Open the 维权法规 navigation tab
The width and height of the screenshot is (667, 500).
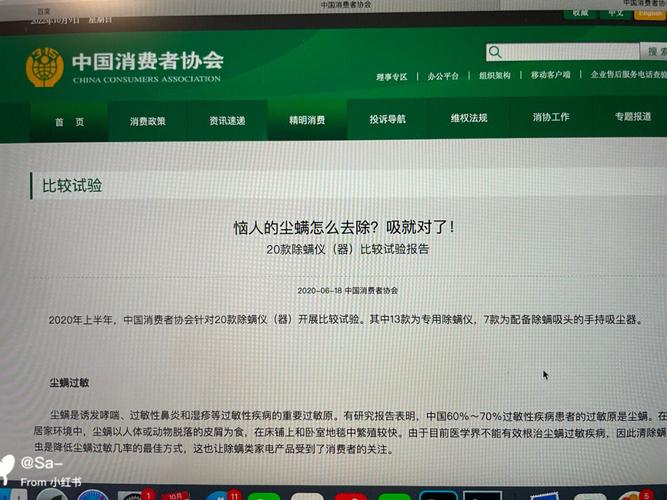click(x=469, y=118)
